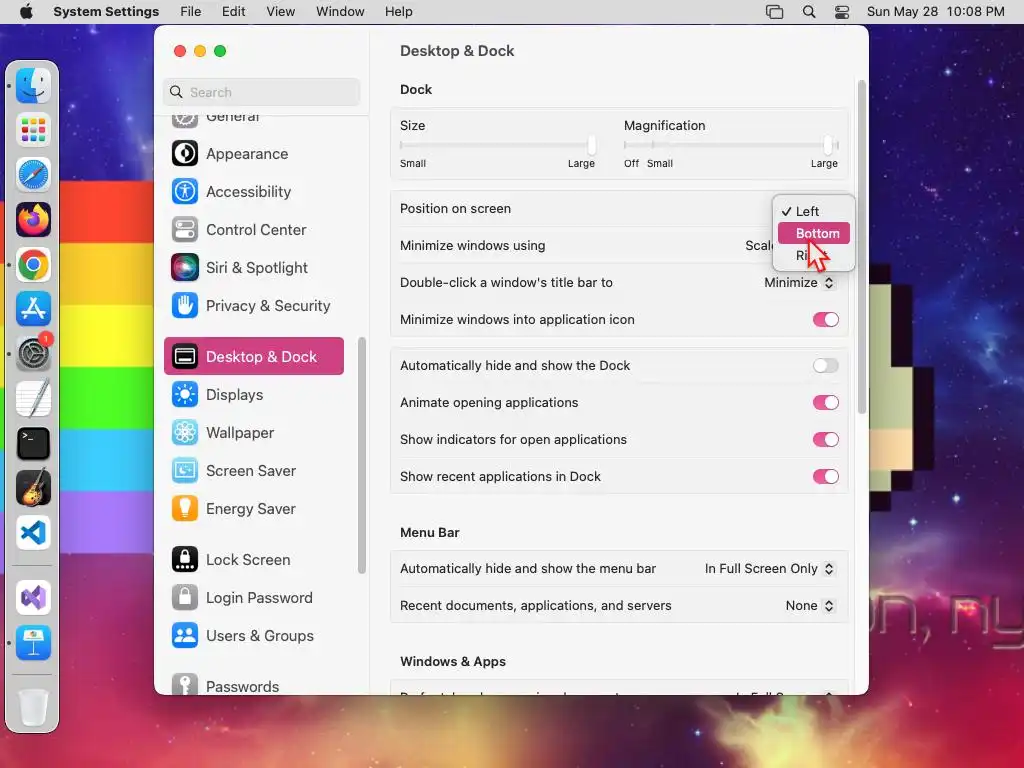Viewport: 1024px width, 768px height.
Task: Click the settings pane vertical scrollbar
Action: 861,246
